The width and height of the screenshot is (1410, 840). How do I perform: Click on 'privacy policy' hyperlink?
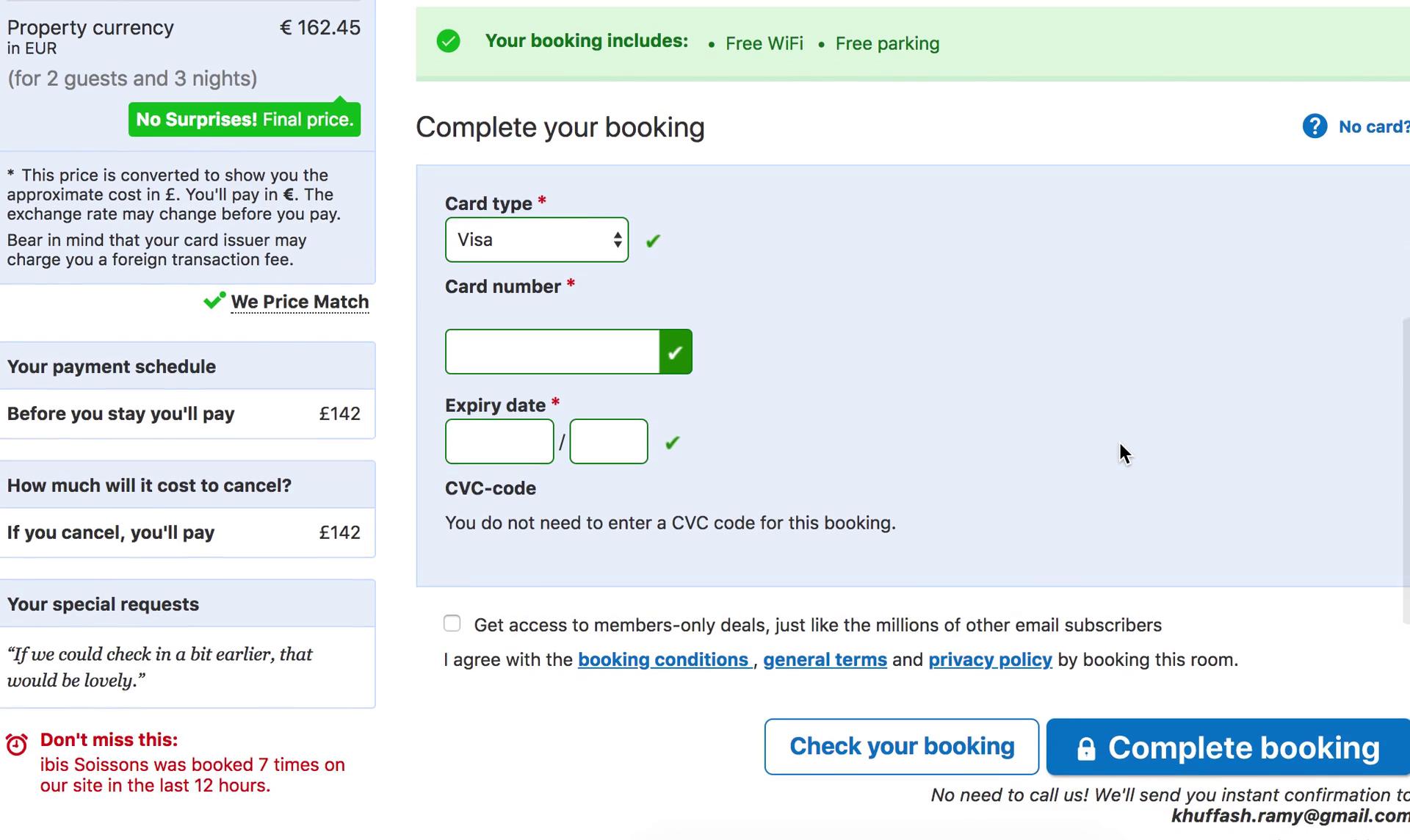pyautogui.click(x=989, y=659)
